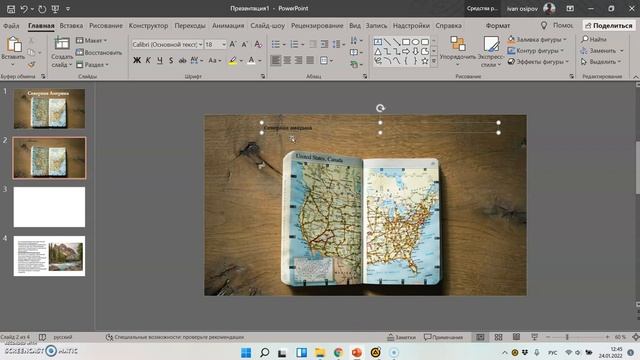This screenshot has height=360, width=640.
Task: Open PowerPoint from the Windows taskbar
Action: click(357, 352)
